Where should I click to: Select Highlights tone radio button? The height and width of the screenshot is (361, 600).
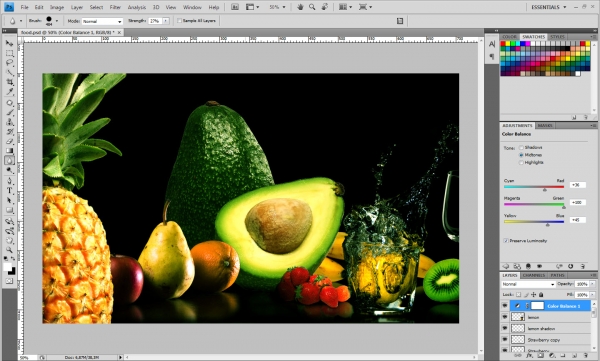tap(521, 163)
